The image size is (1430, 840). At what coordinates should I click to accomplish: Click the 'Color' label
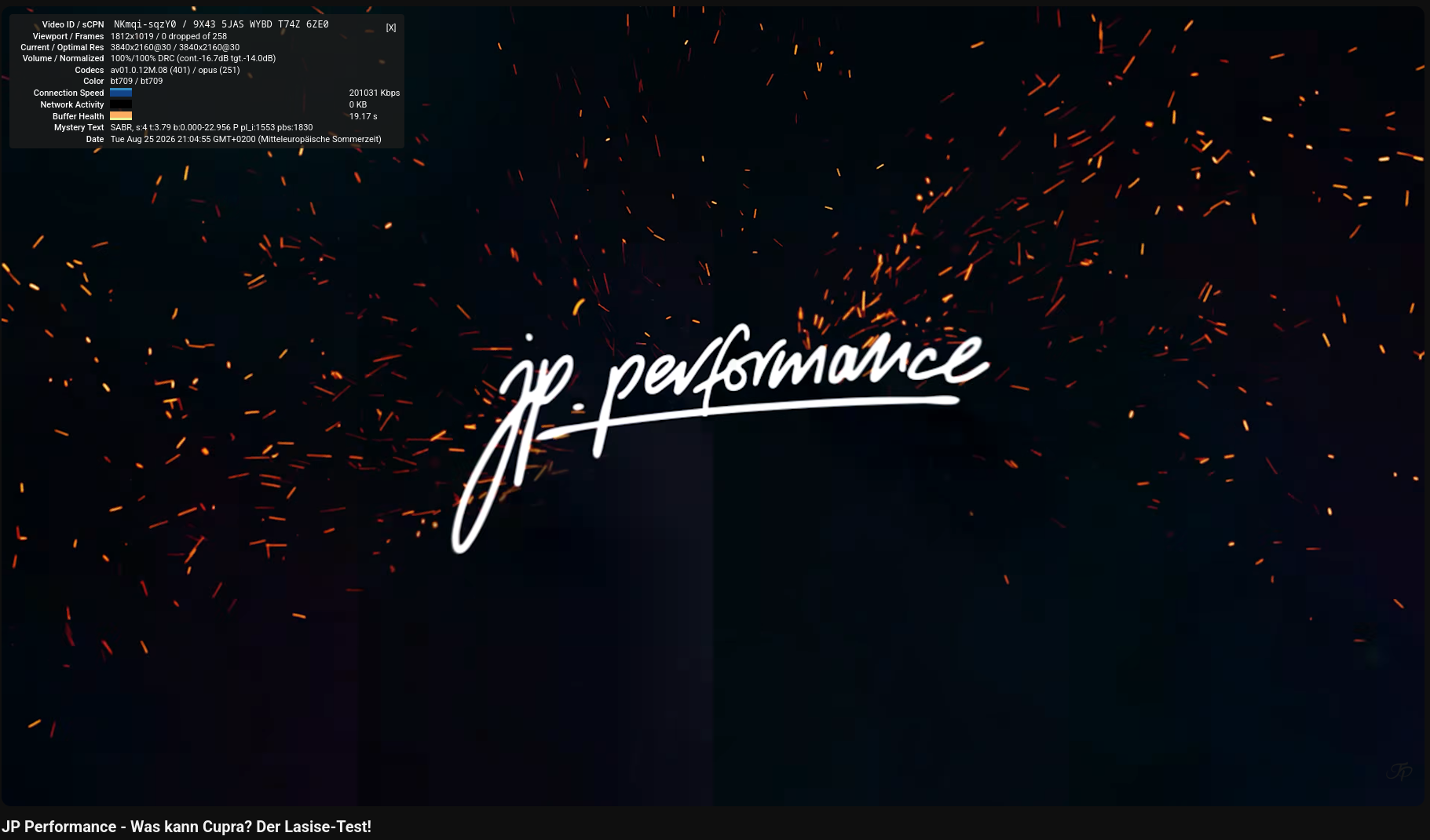tap(93, 81)
